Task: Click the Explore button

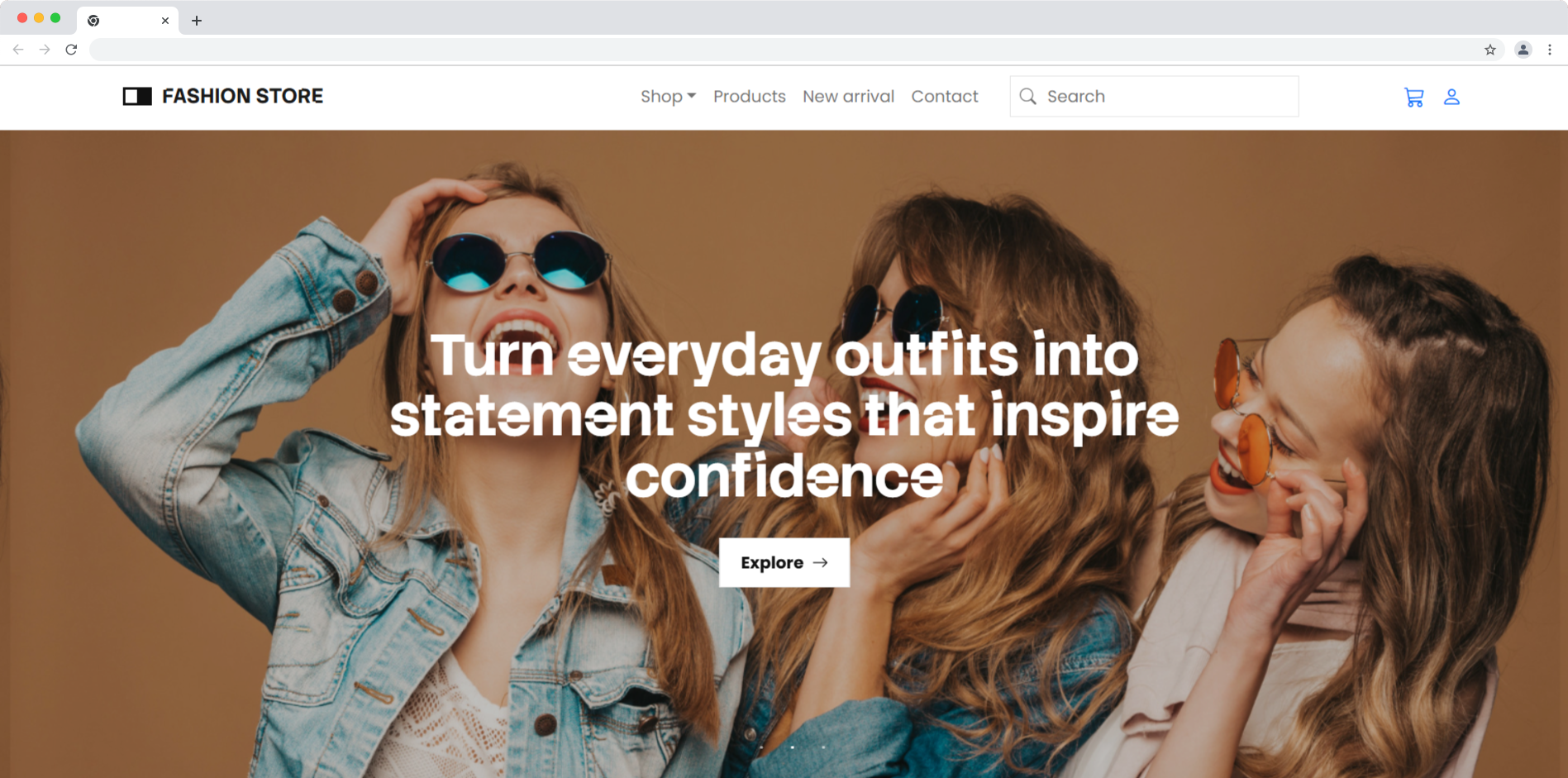Action: point(784,562)
